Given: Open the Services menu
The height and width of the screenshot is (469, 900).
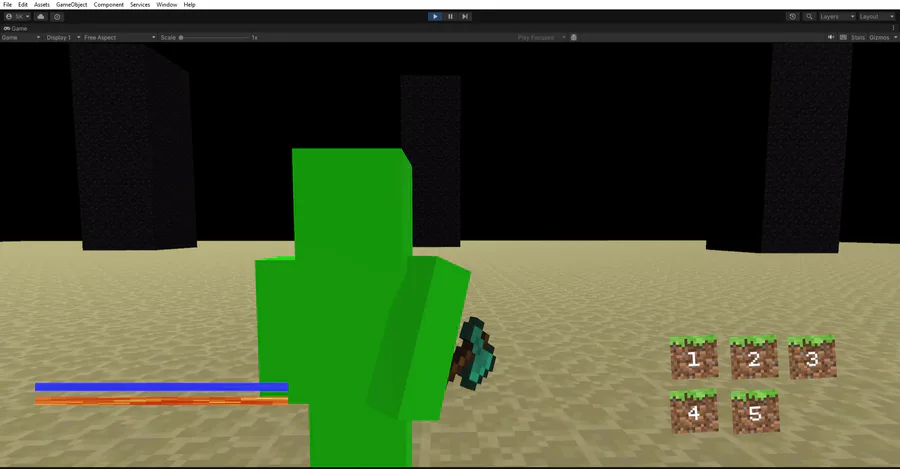Looking at the screenshot, I should (x=140, y=5).
